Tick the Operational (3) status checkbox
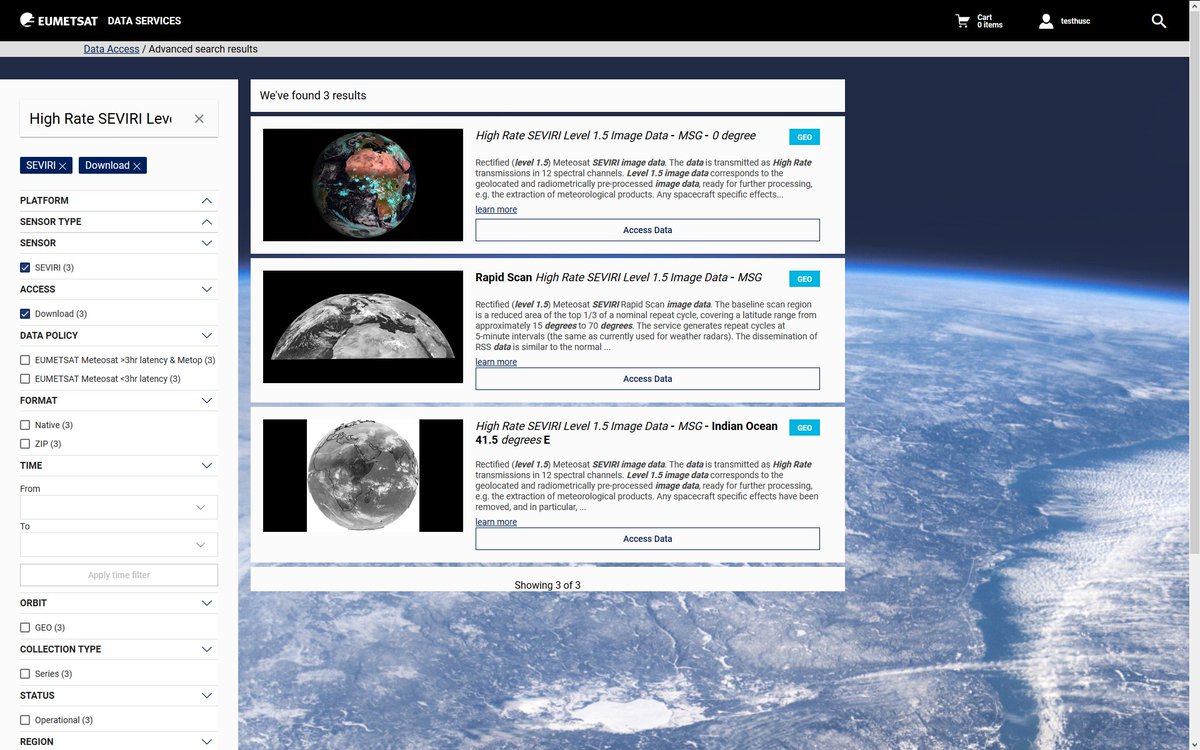Screen dimensions: 1200x750 pos(25,720)
